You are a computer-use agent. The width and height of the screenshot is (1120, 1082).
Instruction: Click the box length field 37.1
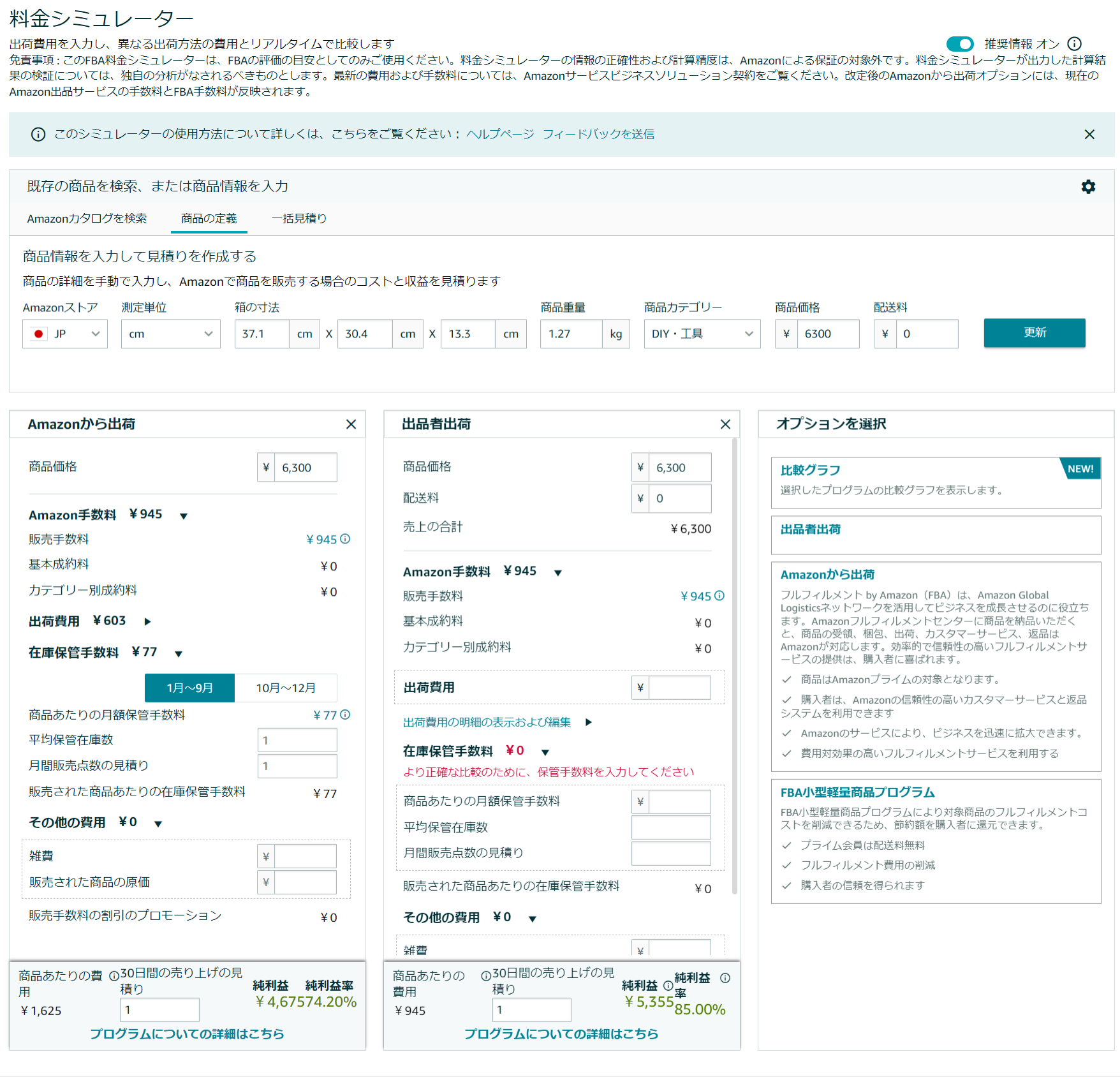pyautogui.click(x=262, y=334)
